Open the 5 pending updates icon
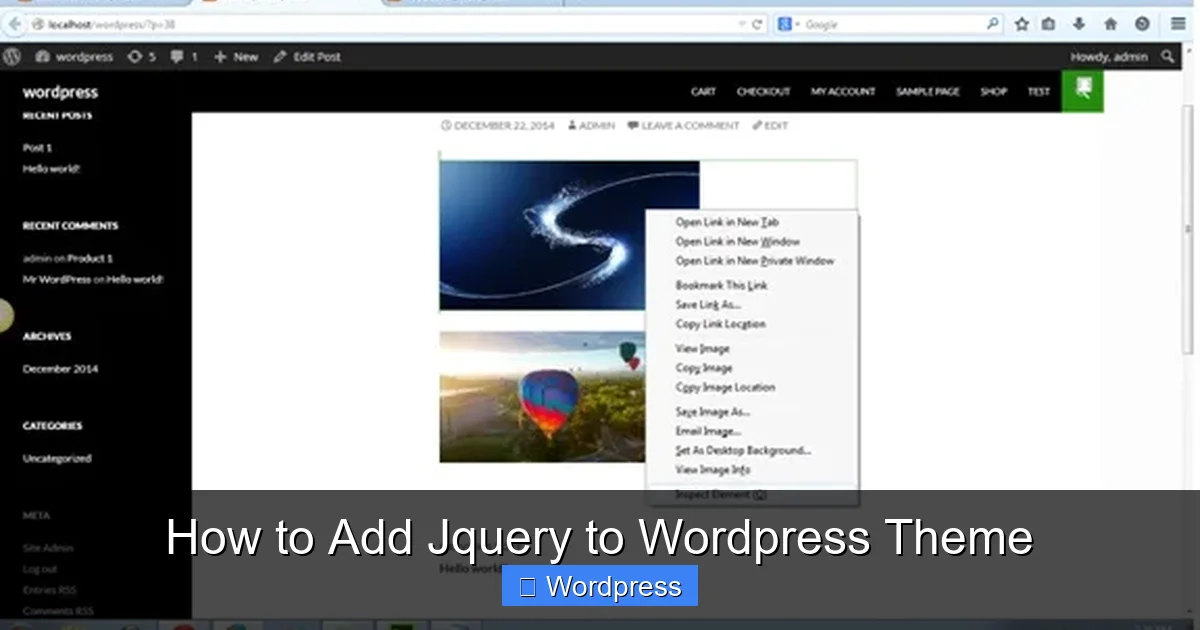 pyautogui.click(x=141, y=57)
